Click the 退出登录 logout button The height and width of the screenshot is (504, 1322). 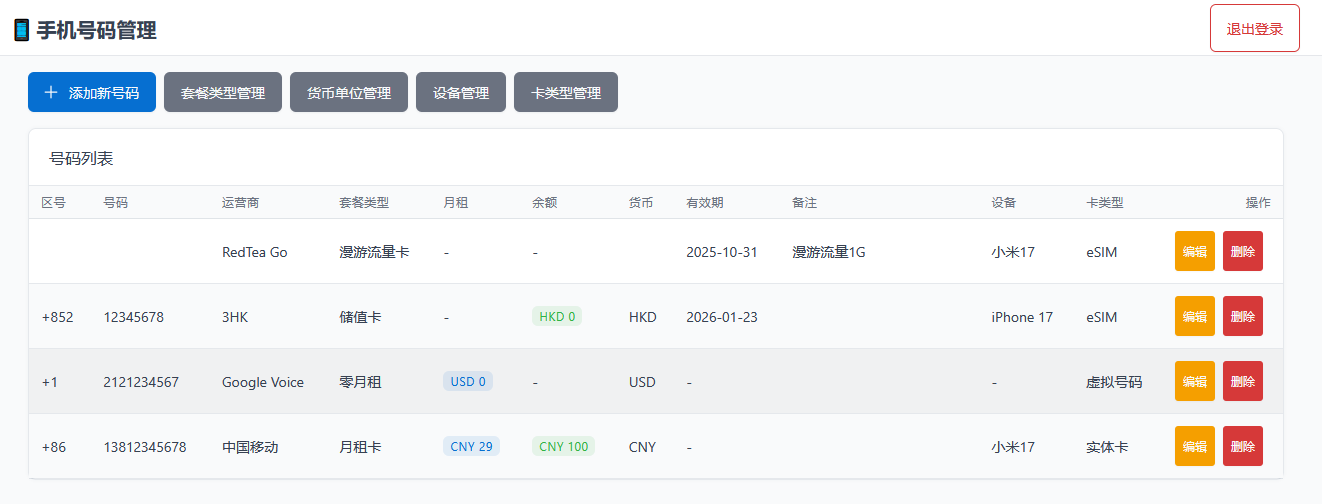pos(1254,28)
